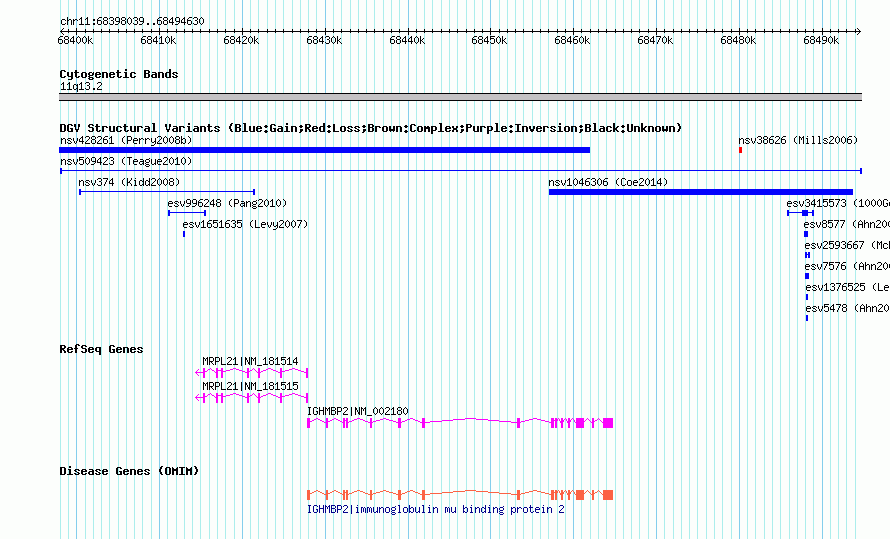This screenshot has height=539, width=890.
Task: Open variant esv7576 label
Action: tap(847, 266)
